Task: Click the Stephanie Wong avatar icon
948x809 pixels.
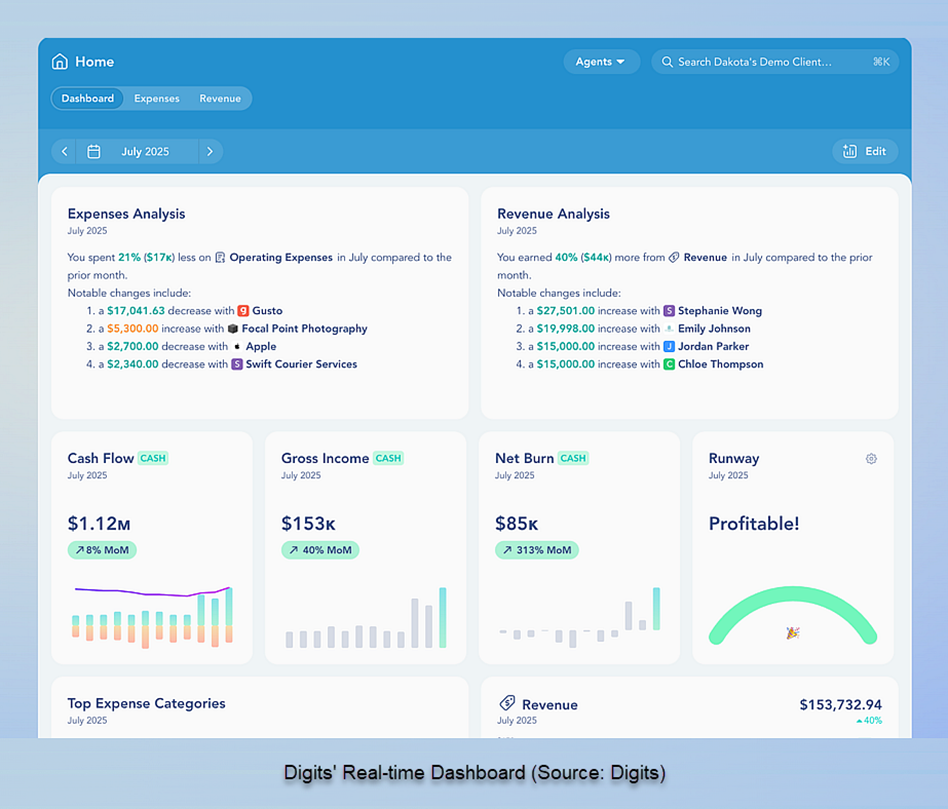Action: [x=669, y=311]
